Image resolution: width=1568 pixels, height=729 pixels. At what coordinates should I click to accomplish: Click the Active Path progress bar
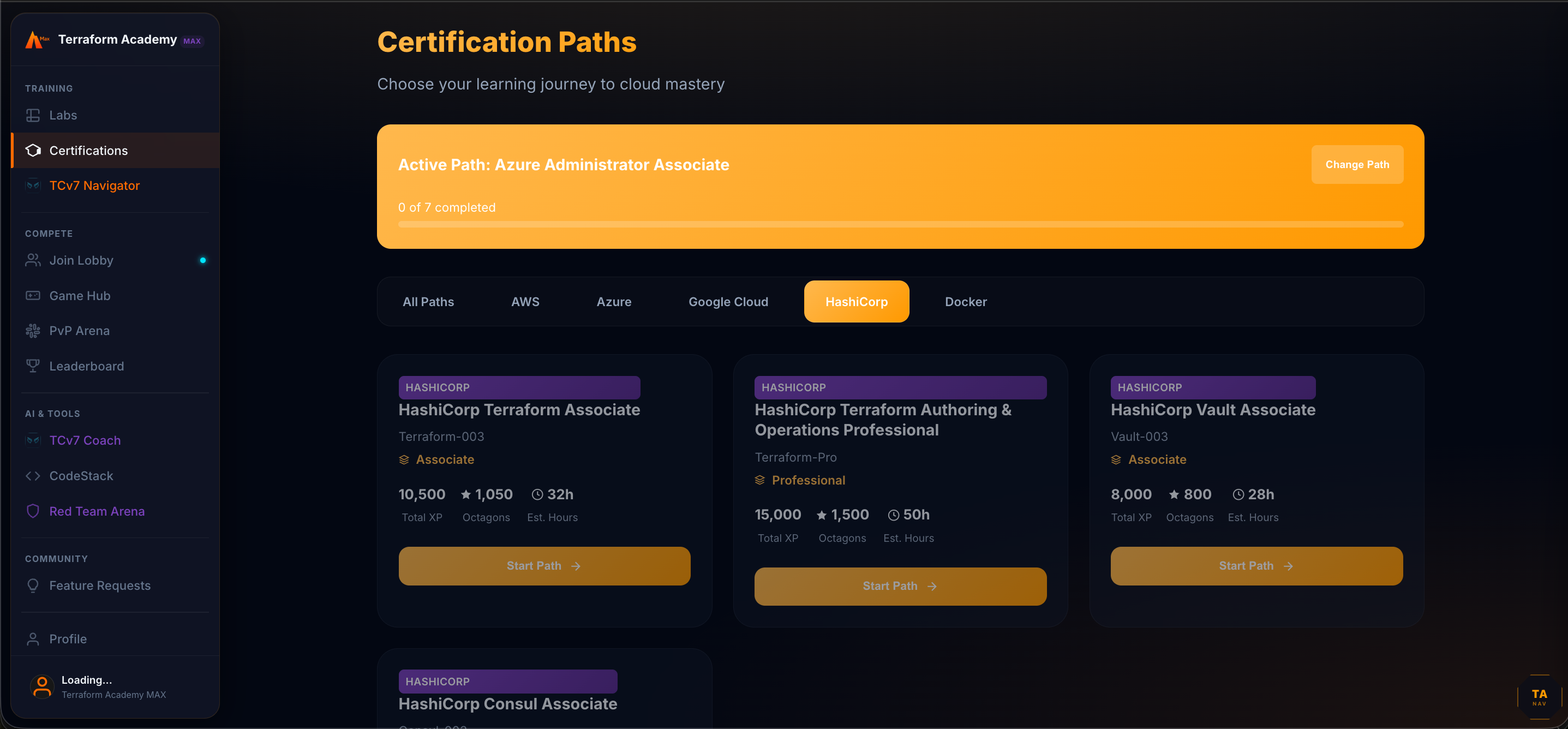pyautogui.click(x=900, y=224)
